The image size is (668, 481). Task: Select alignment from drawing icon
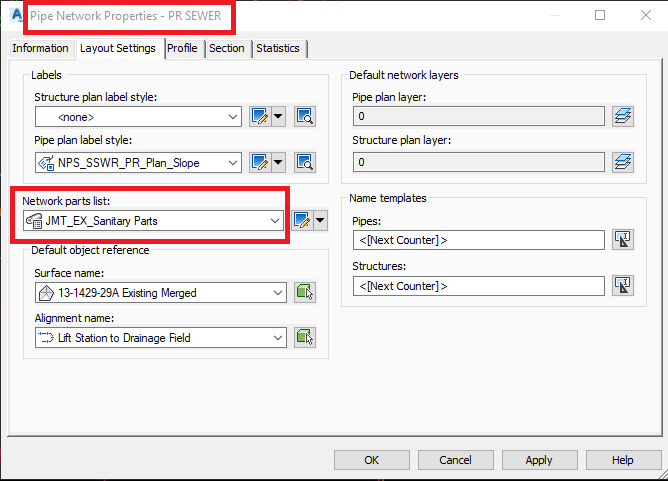pos(305,337)
